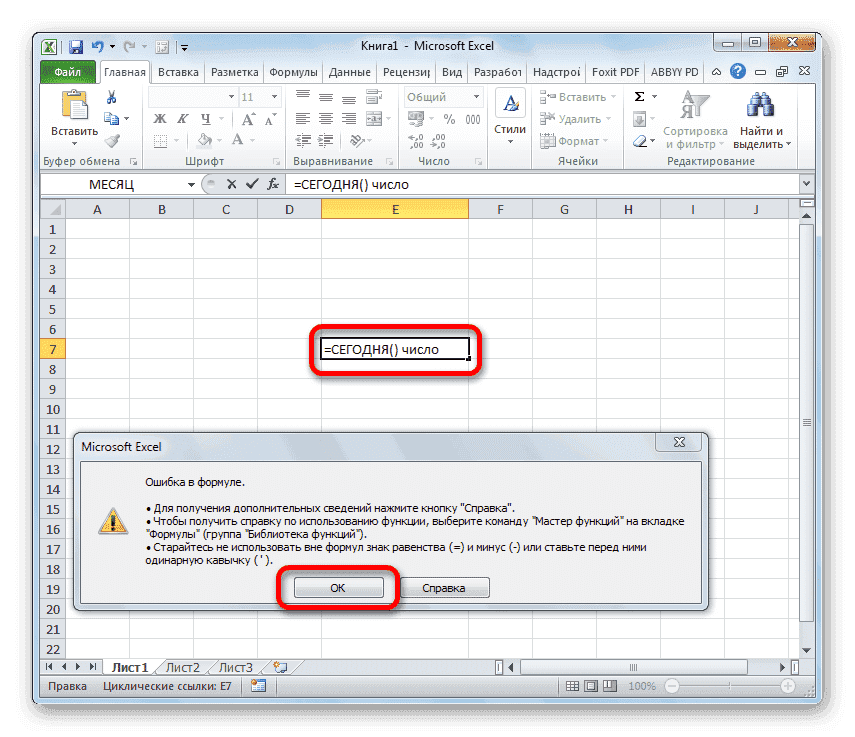Confirm formula entry with the checkmark icon
855x737 pixels.
(x=250, y=184)
